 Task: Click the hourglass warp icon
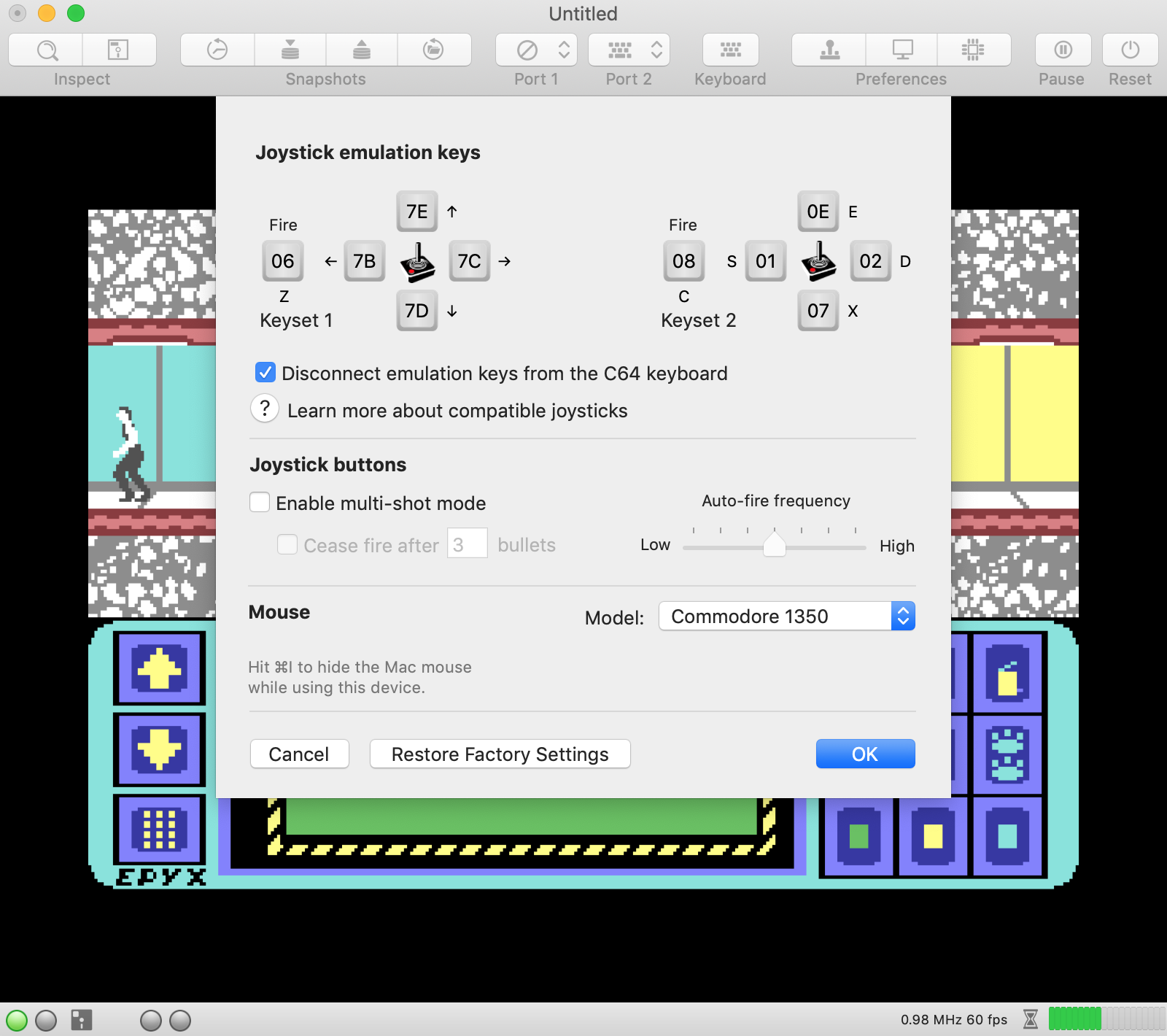tap(1031, 1019)
